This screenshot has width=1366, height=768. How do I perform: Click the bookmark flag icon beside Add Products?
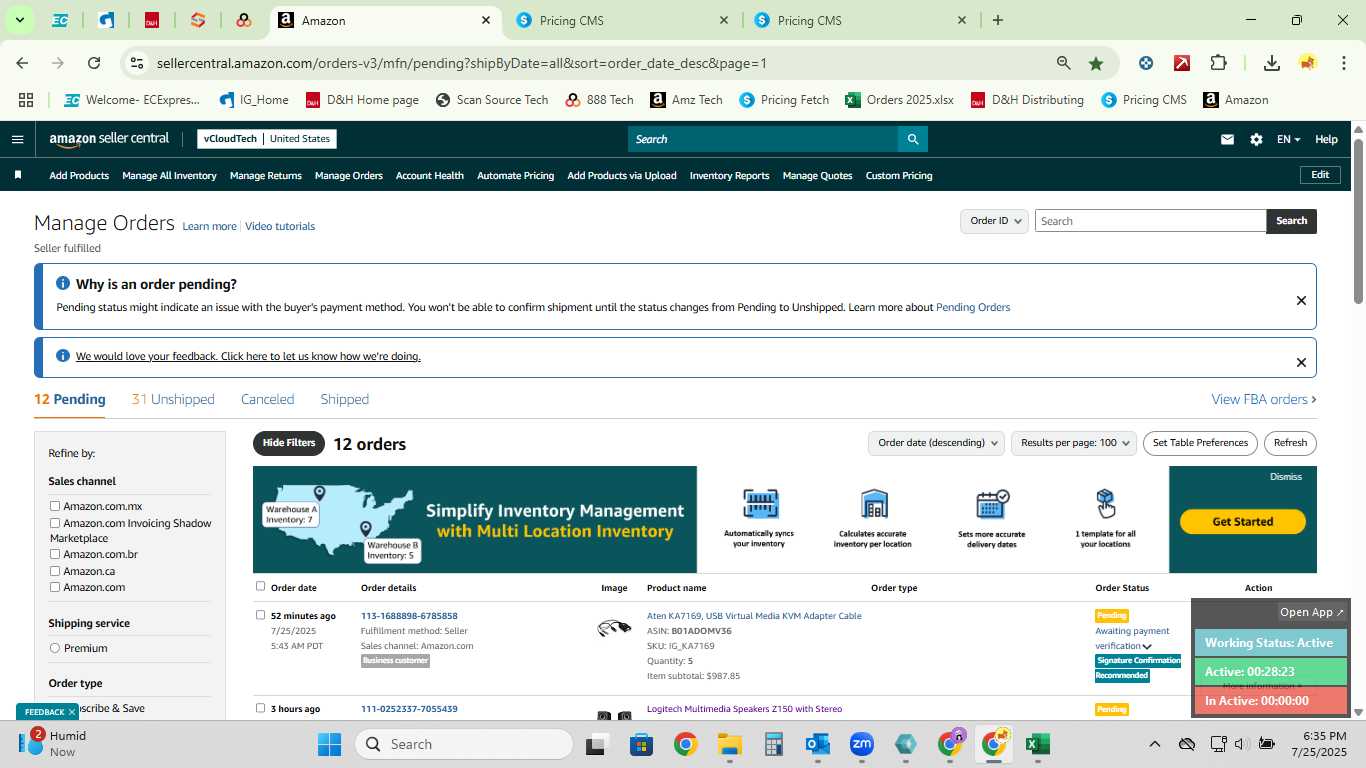[x=18, y=175]
